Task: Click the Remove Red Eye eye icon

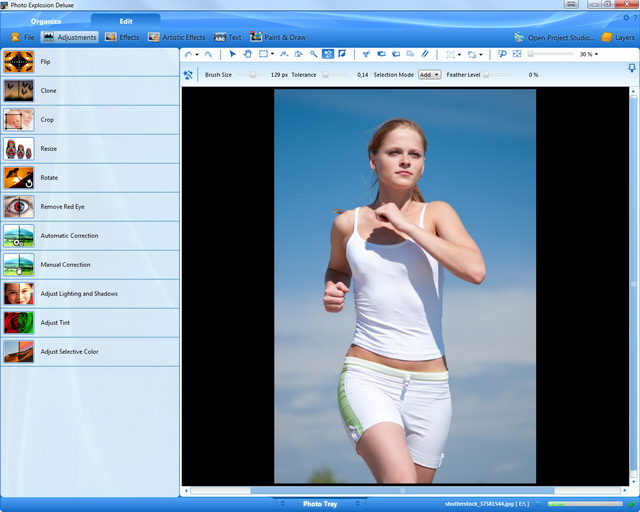Action: (x=19, y=207)
